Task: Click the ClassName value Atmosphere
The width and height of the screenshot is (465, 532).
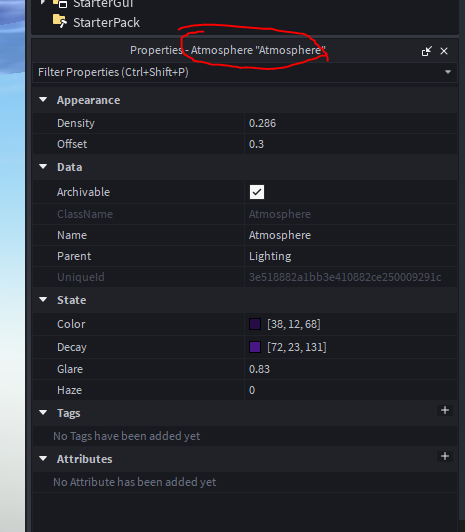Action: [x=280, y=214]
